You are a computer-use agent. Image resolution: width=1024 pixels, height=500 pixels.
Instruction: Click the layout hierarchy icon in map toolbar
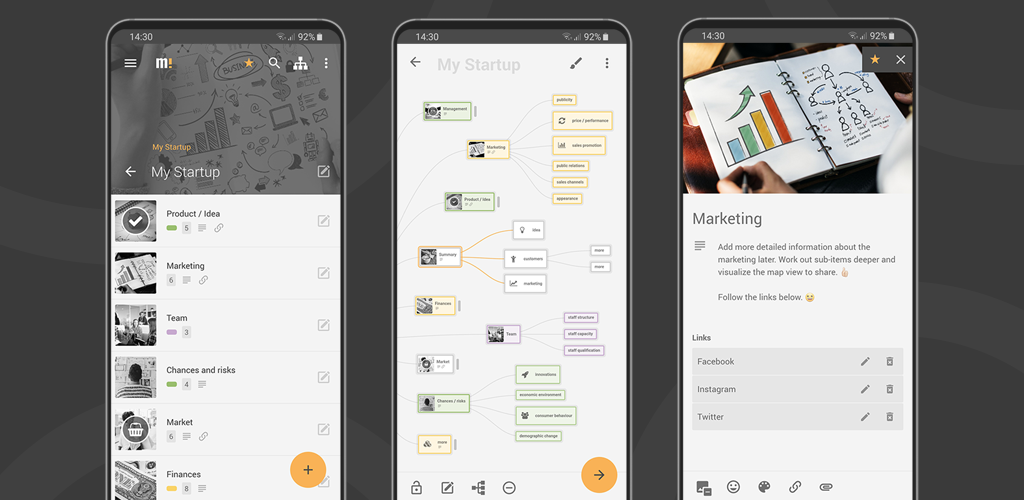click(479, 488)
